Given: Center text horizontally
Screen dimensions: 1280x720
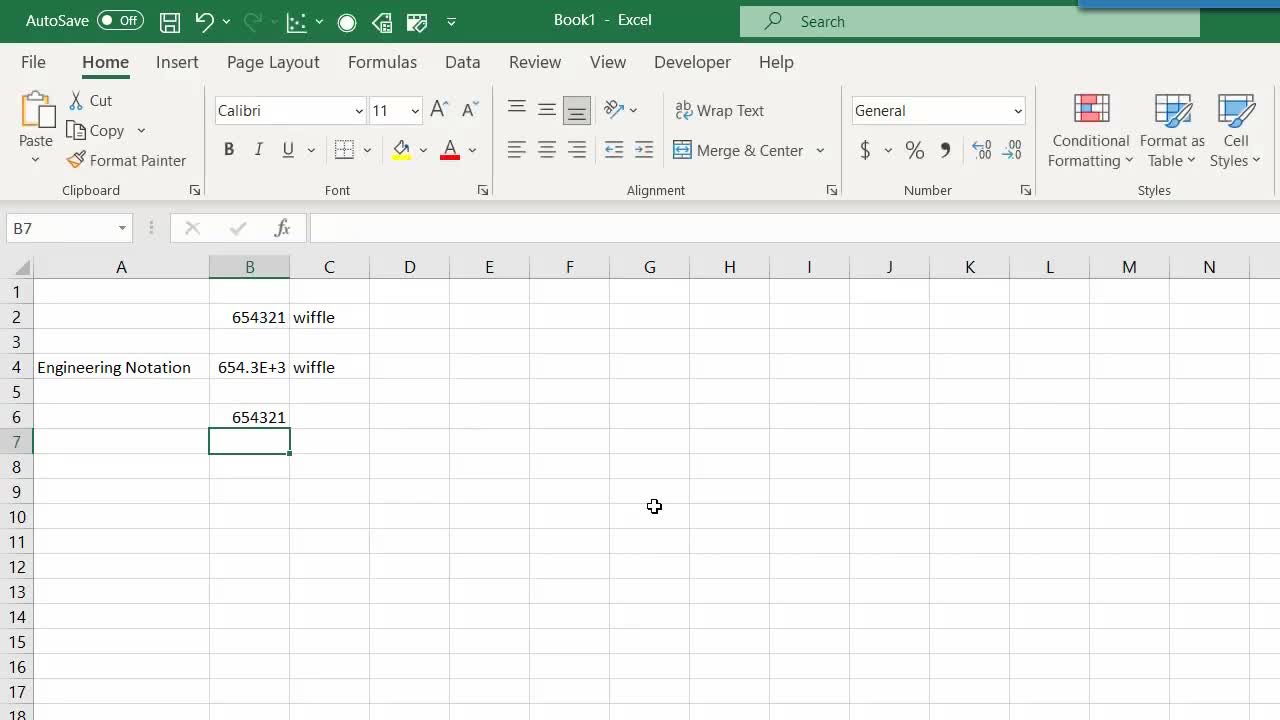Looking at the screenshot, I should (547, 150).
